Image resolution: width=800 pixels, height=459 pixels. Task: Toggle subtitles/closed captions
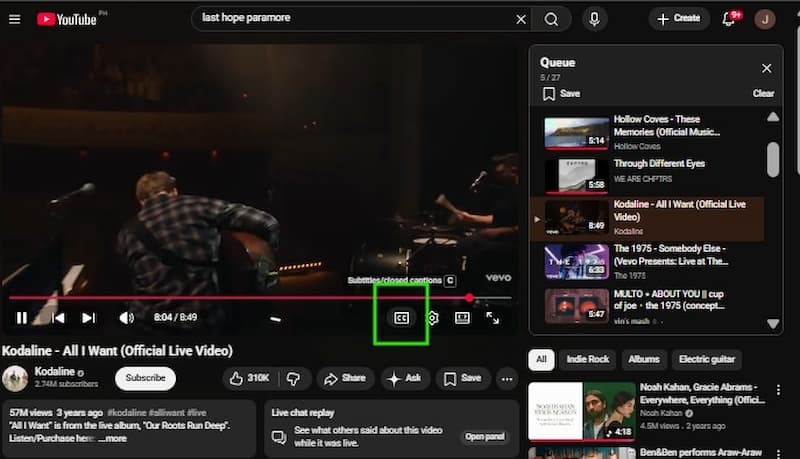(x=402, y=318)
